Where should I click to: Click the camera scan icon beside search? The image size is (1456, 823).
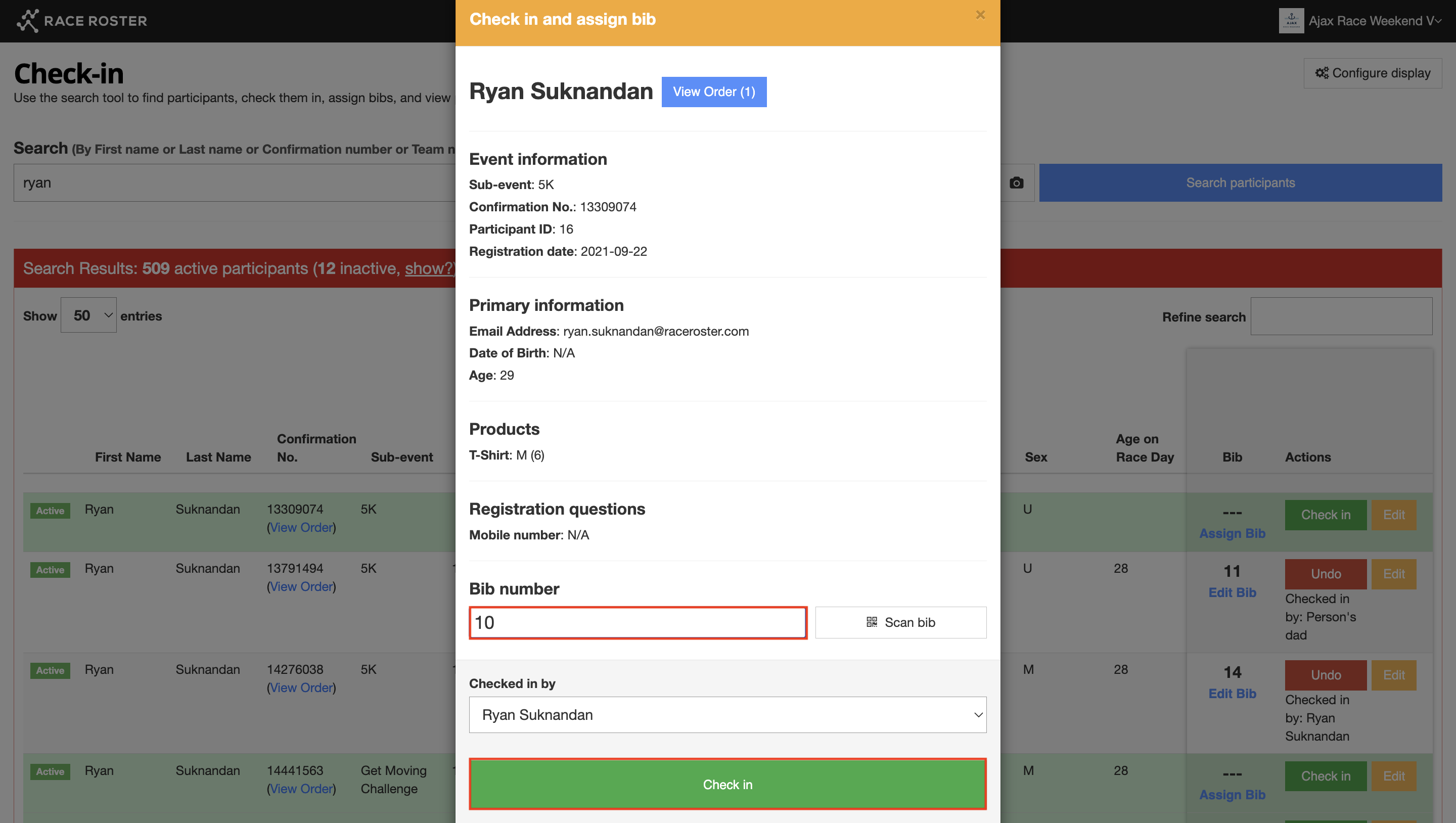coord(1016,182)
